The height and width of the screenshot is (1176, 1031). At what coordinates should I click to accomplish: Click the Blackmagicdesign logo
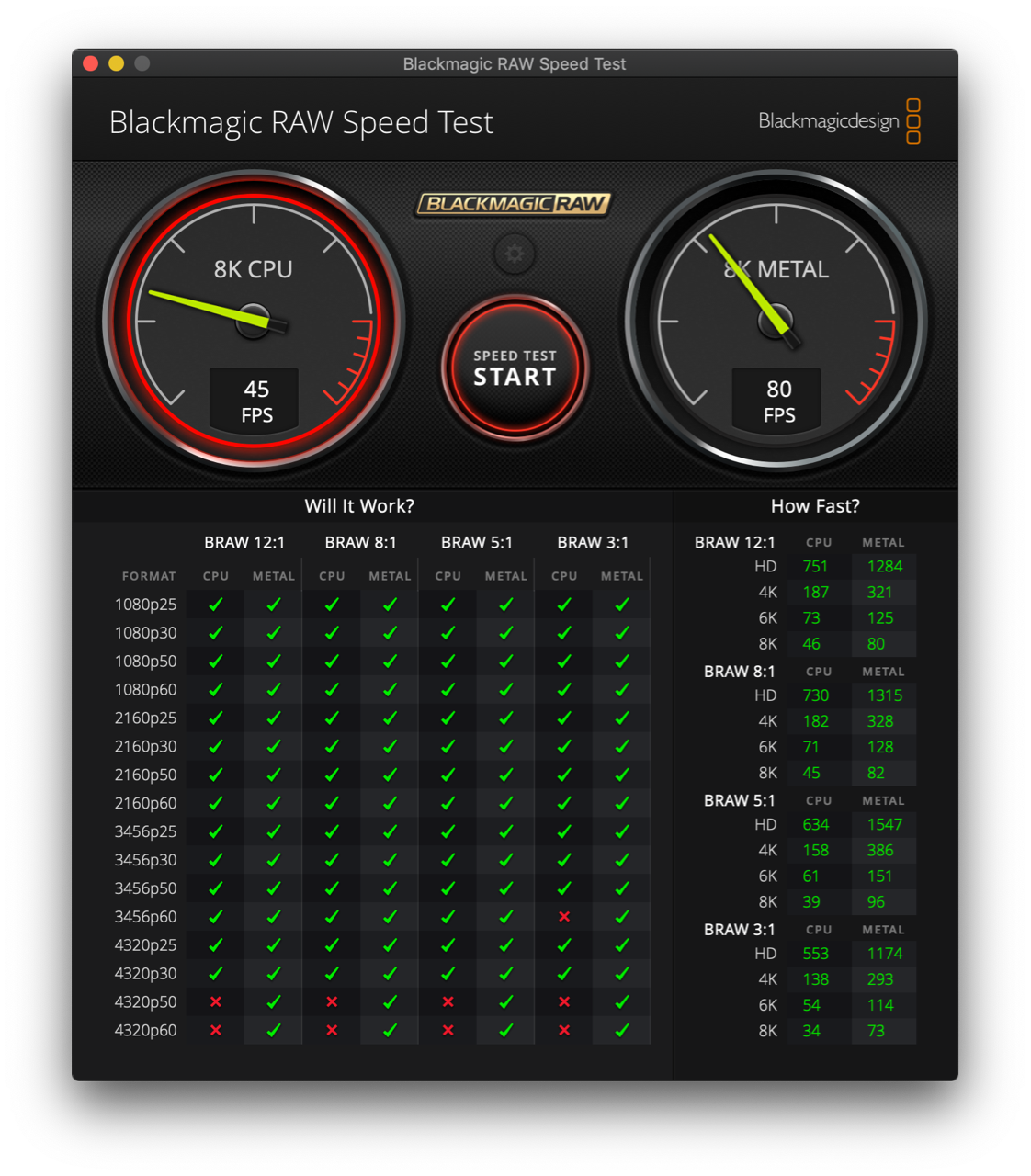839,121
